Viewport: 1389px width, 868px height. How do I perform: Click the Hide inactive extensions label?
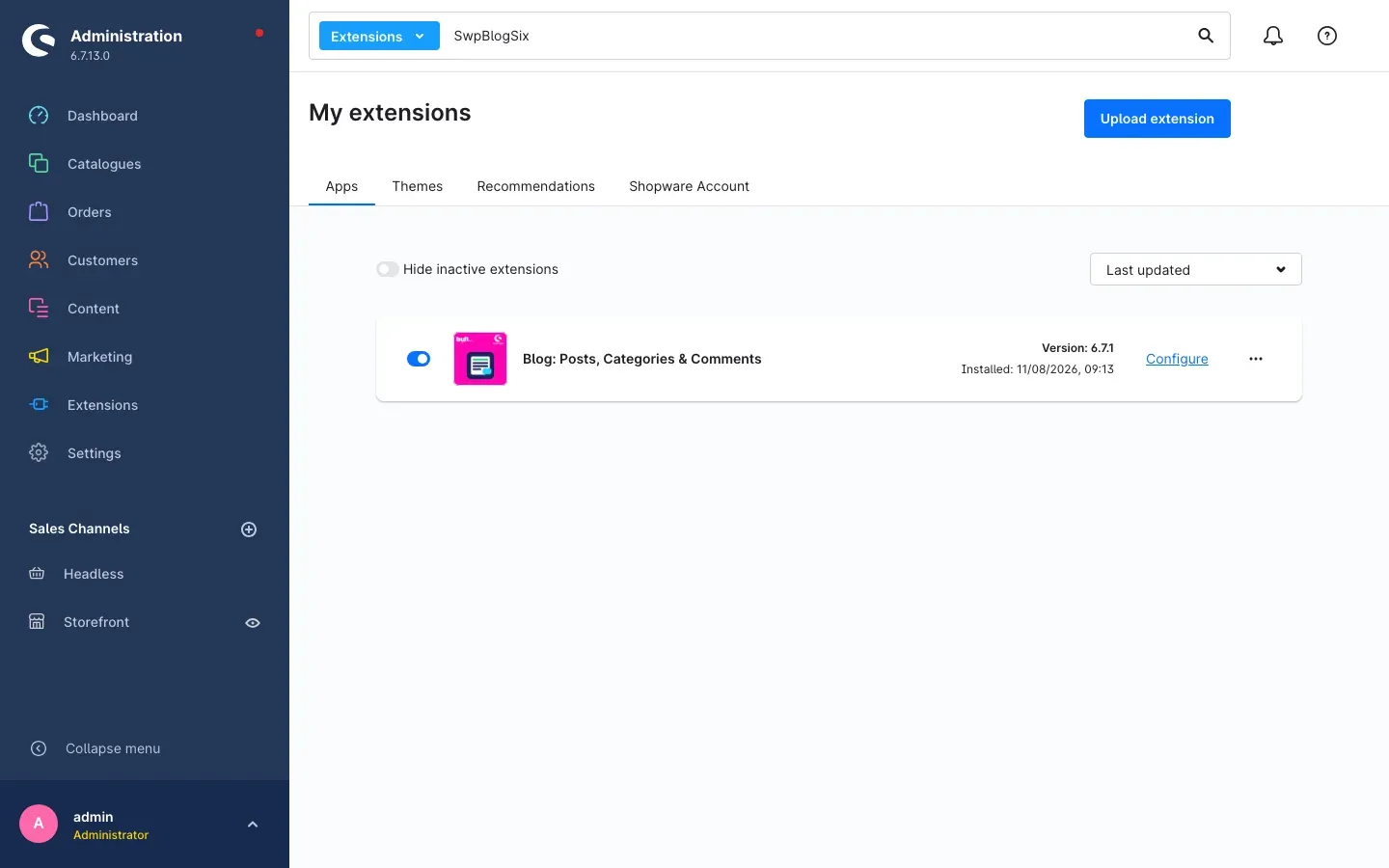[480, 269]
